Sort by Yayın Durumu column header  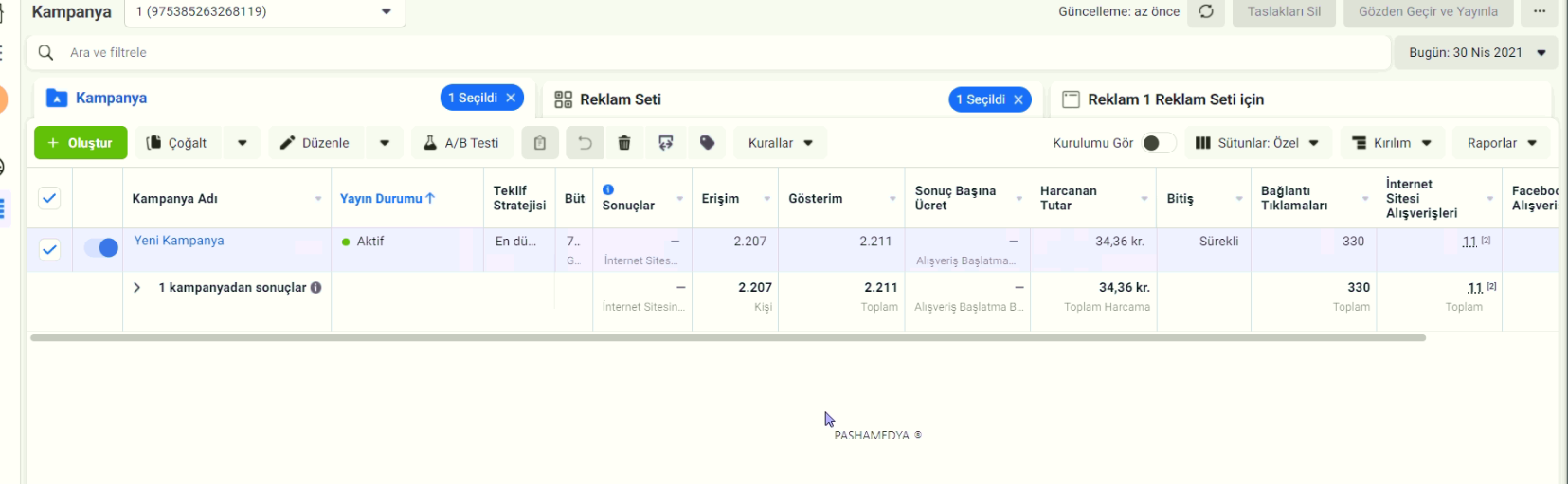tap(387, 198)
